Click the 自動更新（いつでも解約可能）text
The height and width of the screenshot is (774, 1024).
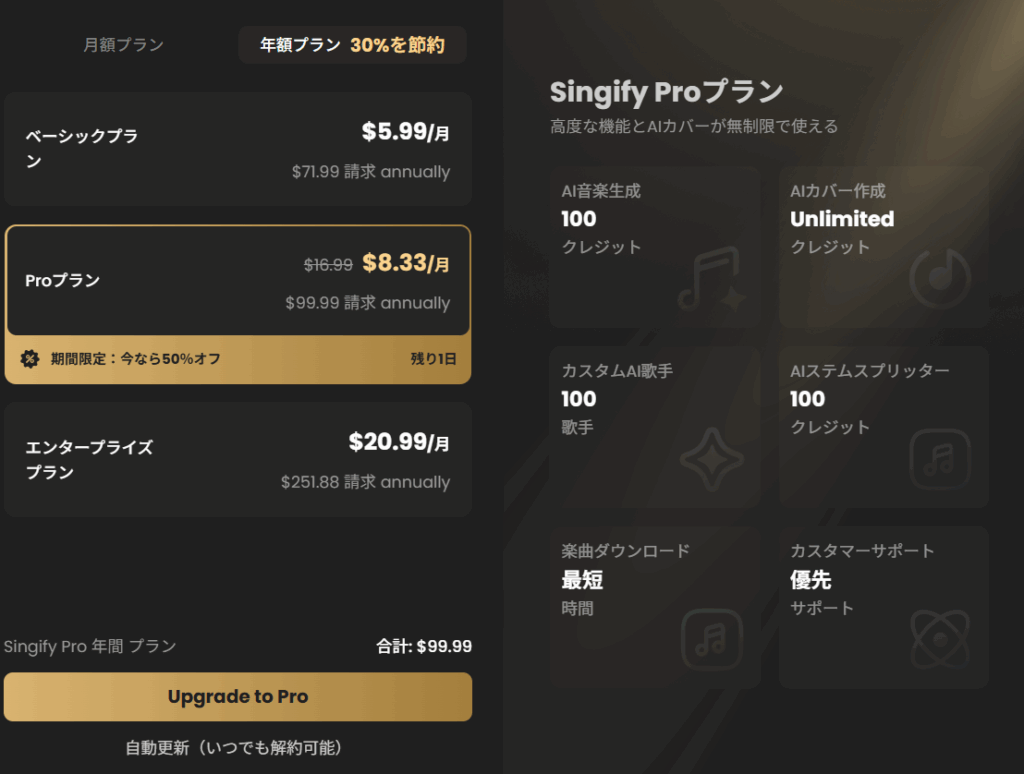[233, 747]
